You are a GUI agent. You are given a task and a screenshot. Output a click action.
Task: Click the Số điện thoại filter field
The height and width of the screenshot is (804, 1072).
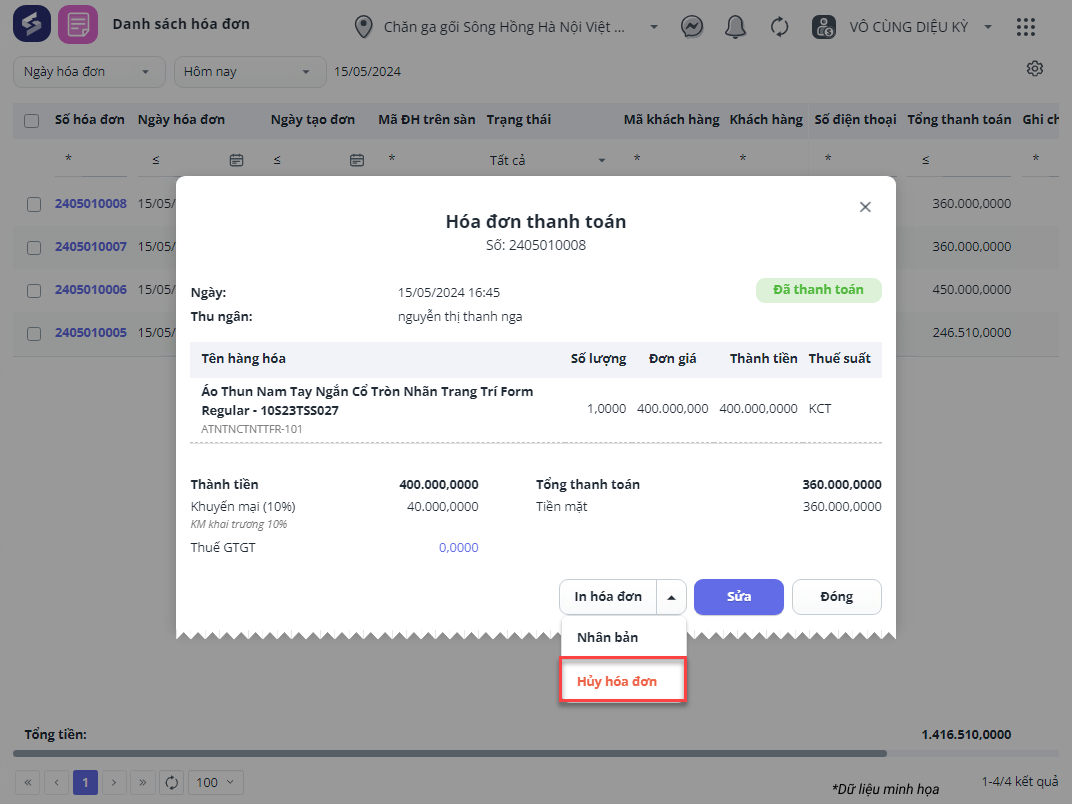point(855,160)
